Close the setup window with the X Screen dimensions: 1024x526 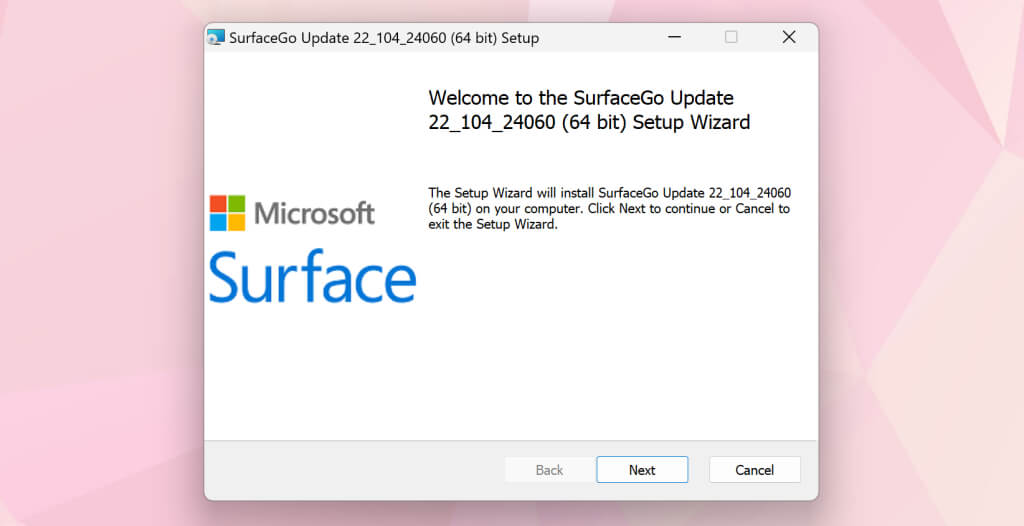[789, 37]
